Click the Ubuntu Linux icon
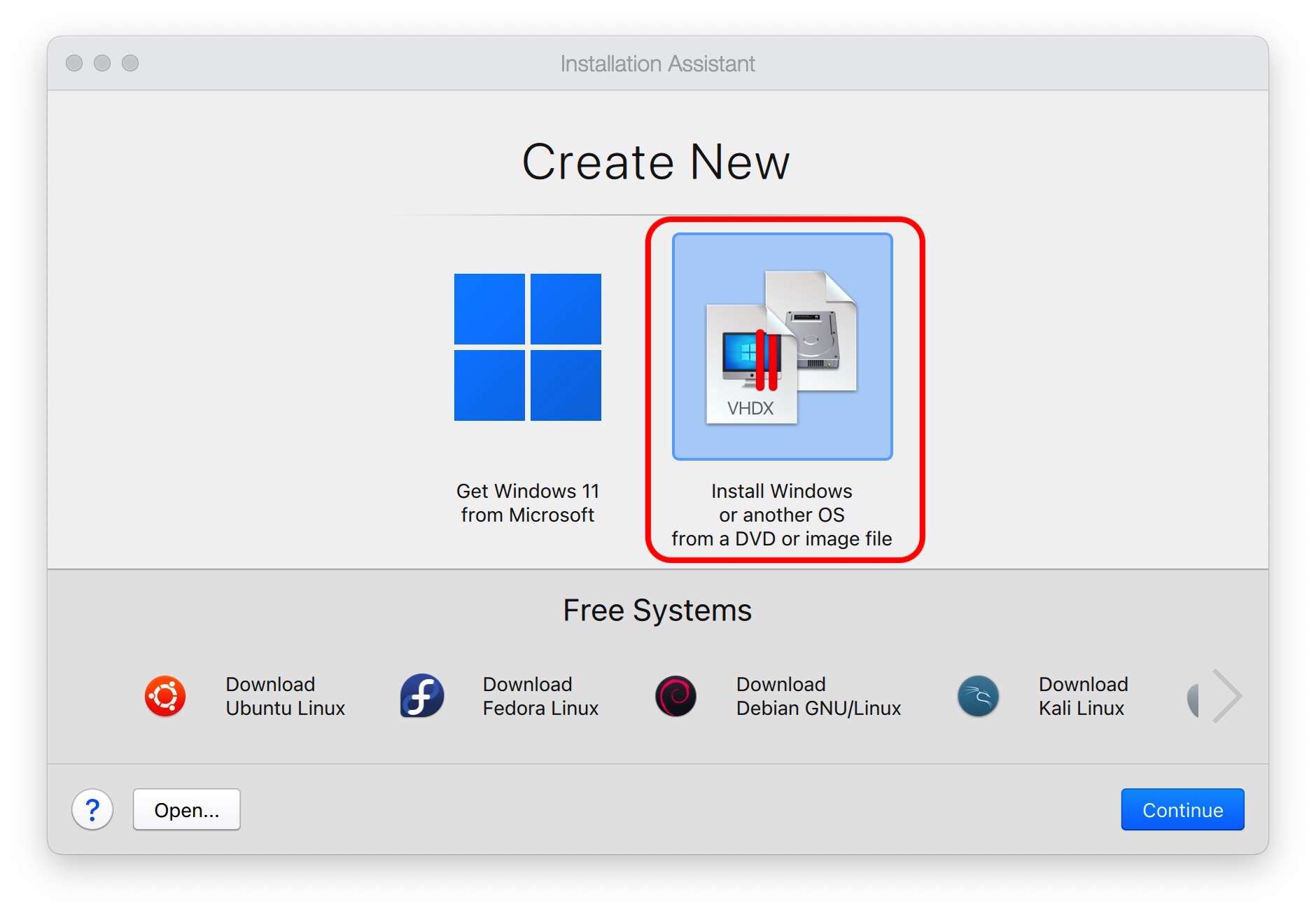This screenshot has height=913, width=1316. 165,695
